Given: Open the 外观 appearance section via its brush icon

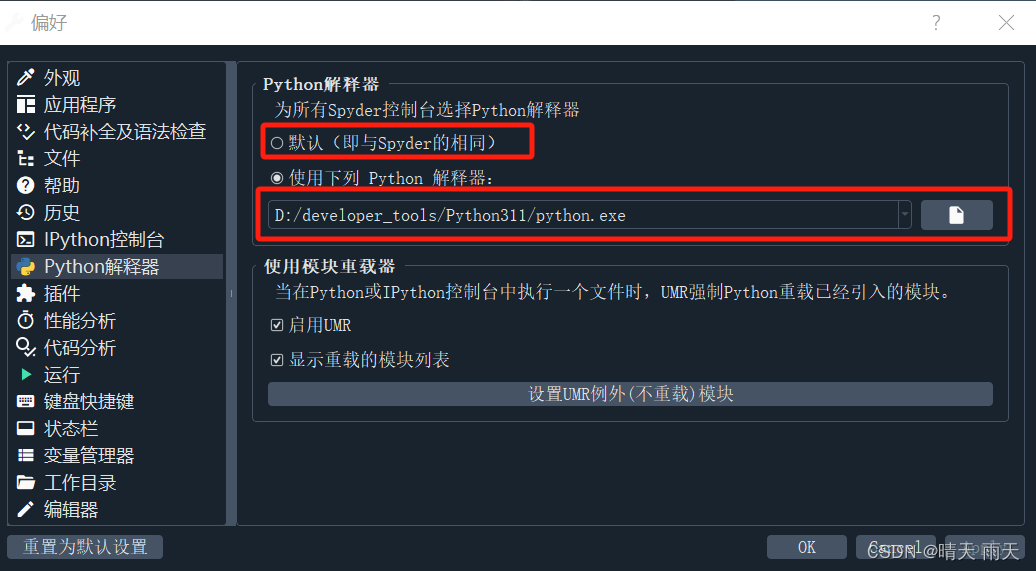Looking at the screenshot, I should click(x=25, y=77).
